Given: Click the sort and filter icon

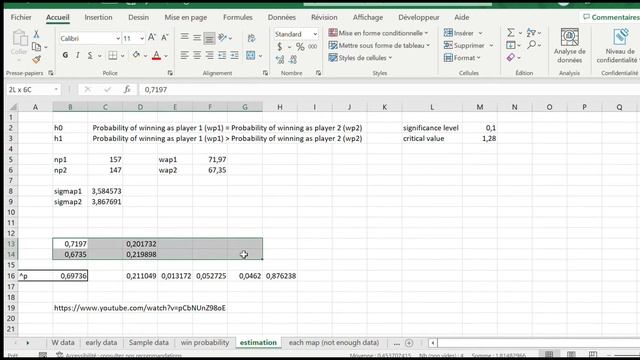Looking at the screenshot, I should tap(531, 32).
